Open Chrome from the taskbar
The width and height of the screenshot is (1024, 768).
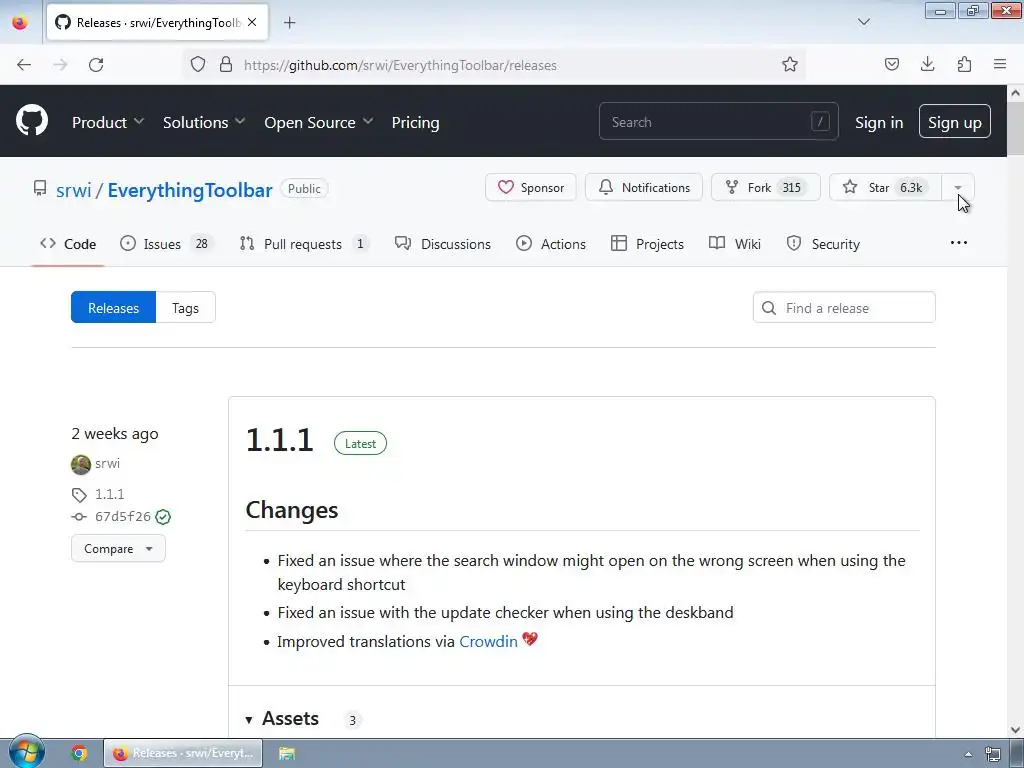tap(80, 753)
